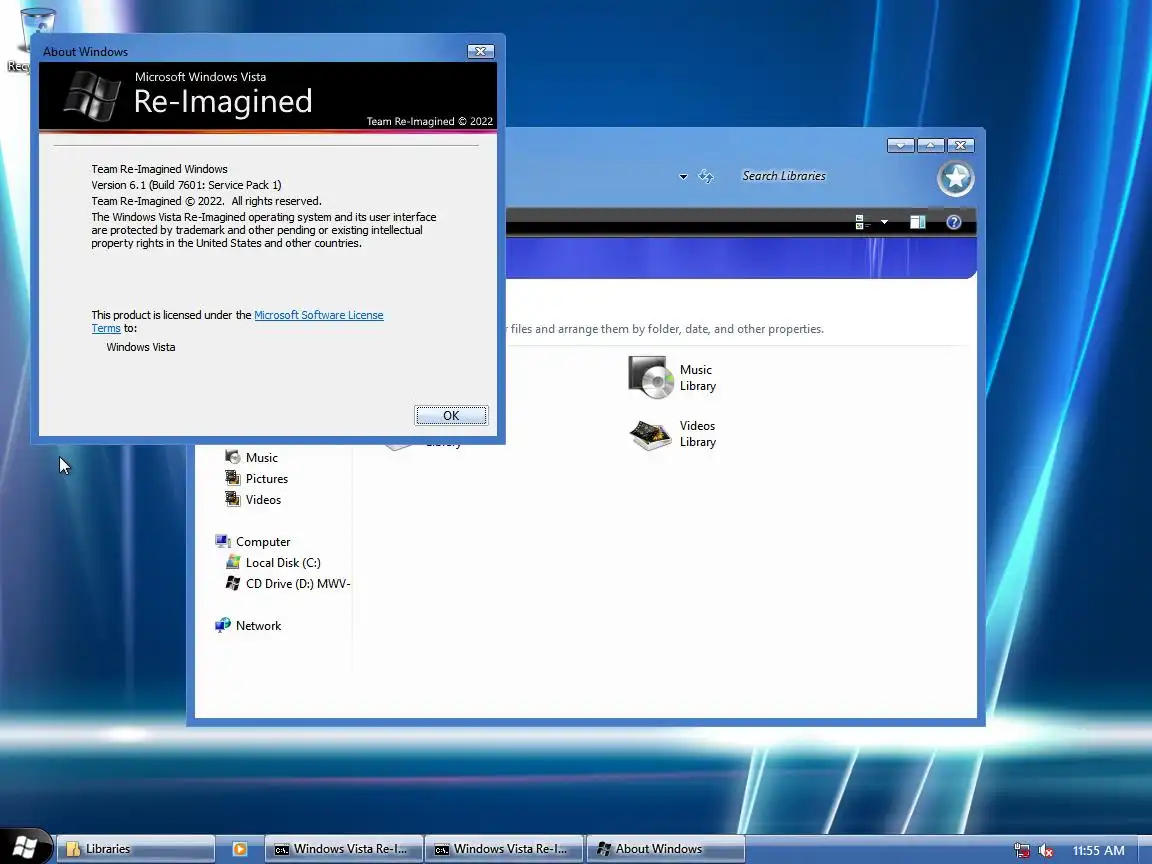1152x864 pixels.
Task: Switch to About Windows taskbar button
Action: (x=666, y=849)
